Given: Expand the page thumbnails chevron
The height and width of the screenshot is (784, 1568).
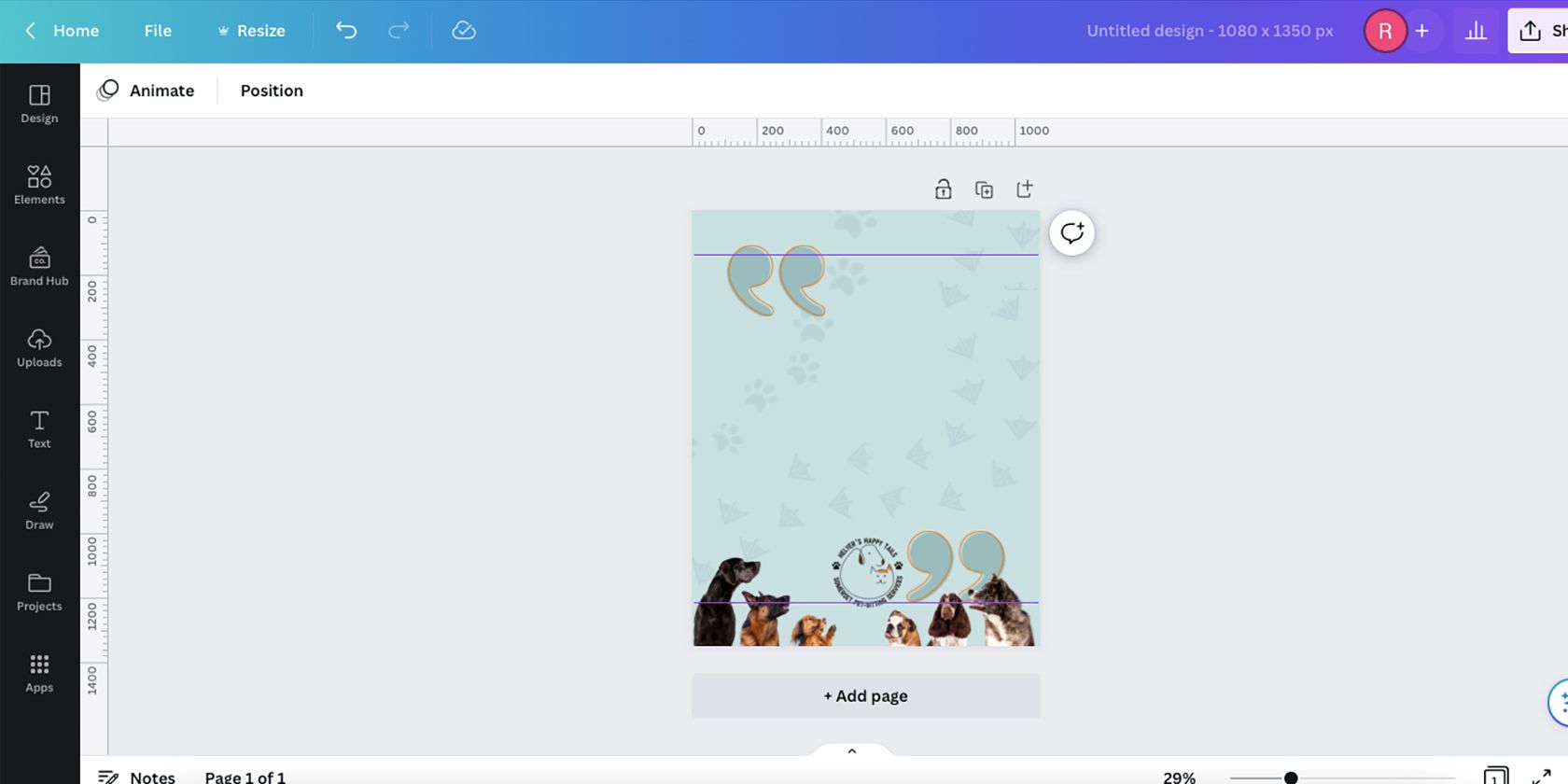Looking at the screenshot, I should click(851, 750).
